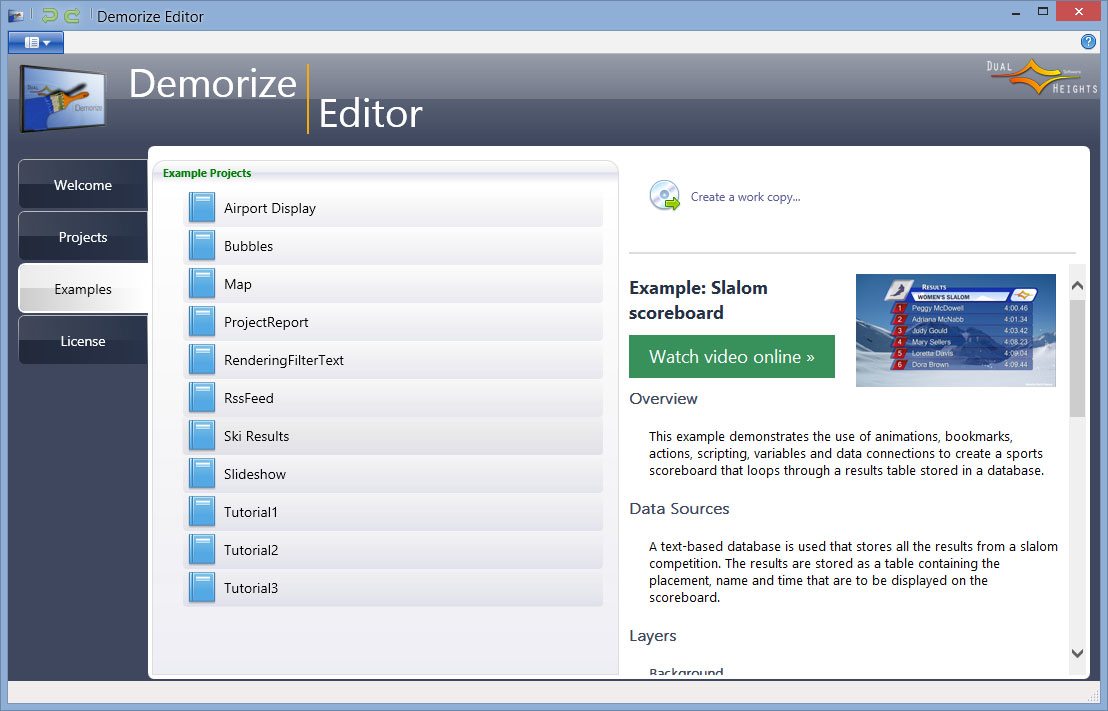Switch to the Welcome tab
This screenshot has height=711, width=1108.
click(x=83, y=185)
